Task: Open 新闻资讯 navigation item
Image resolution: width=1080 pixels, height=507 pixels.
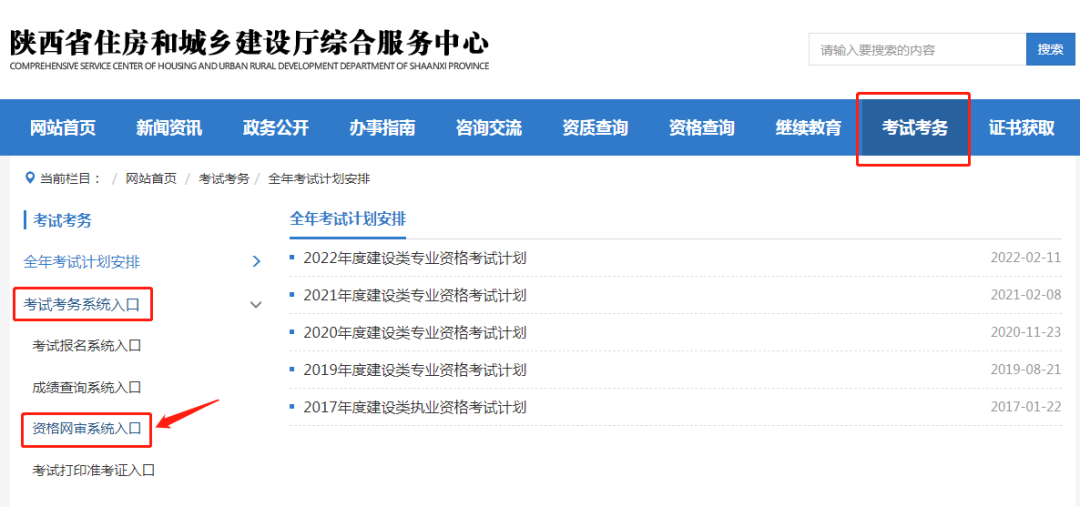Action: (169, 128)
